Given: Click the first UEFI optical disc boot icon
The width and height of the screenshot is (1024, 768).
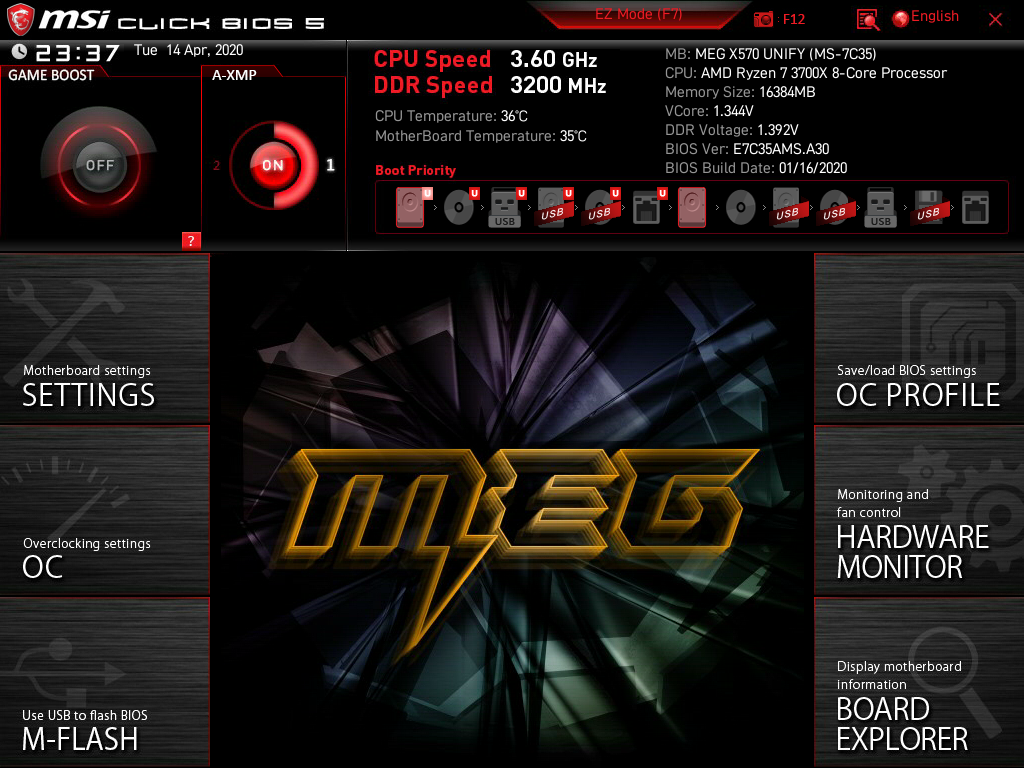Looking at the screenshot, I should pos(459,208).
